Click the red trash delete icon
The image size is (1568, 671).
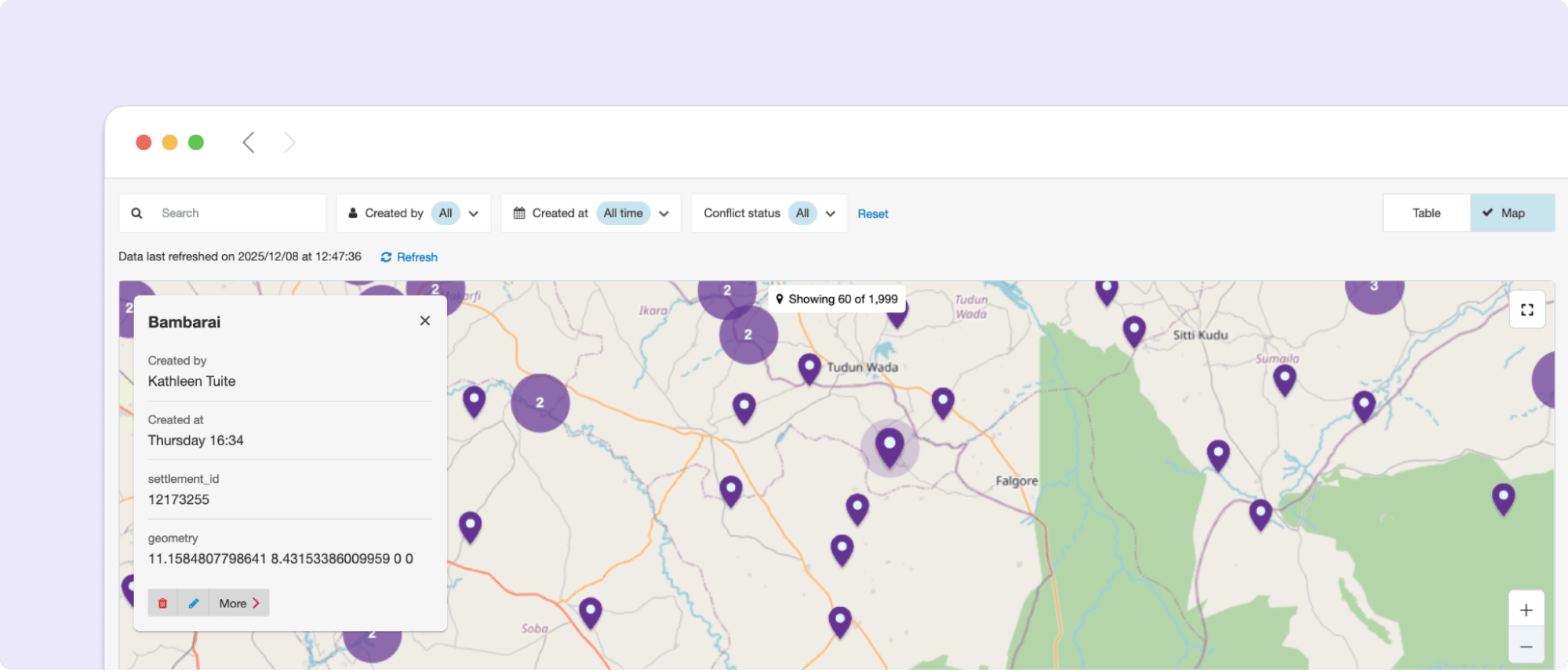[x=162, y=603]
